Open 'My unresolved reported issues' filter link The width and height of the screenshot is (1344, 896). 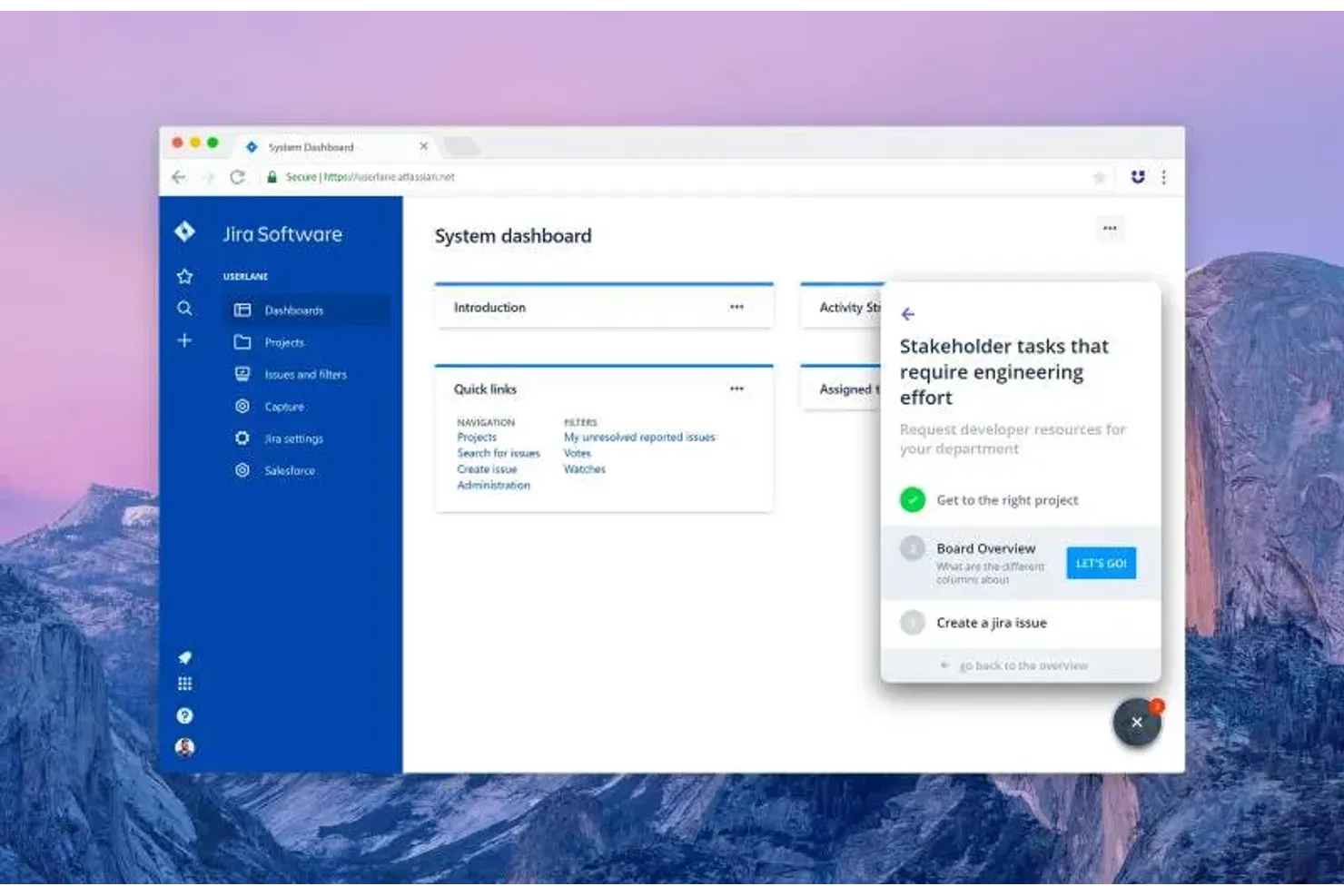point(639,437)
